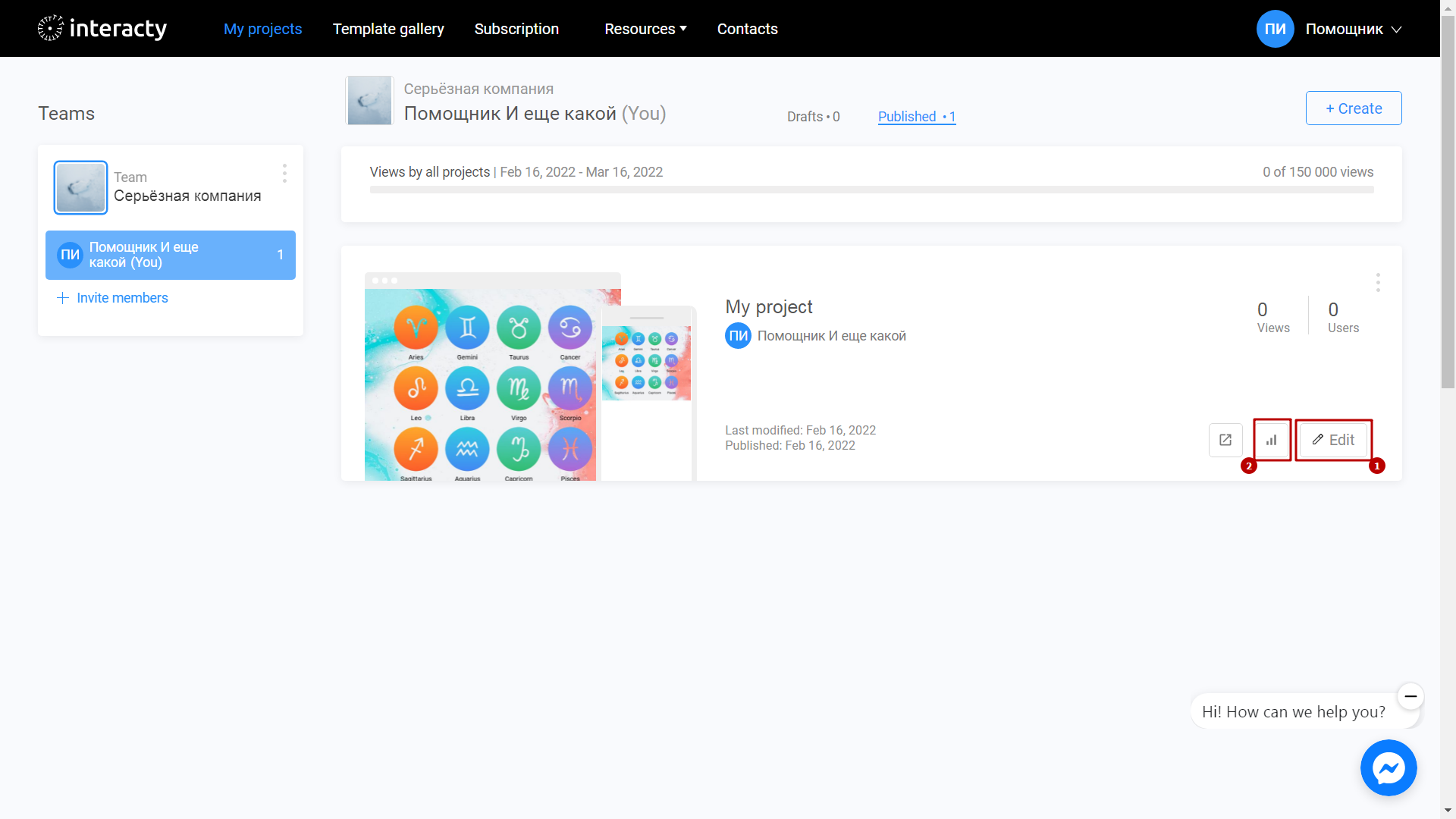The height and width of the screenshot is (819, 1456).
Task: Click the user avatar icon ПИ in navbar
Action: click(x=1274, y=29)
